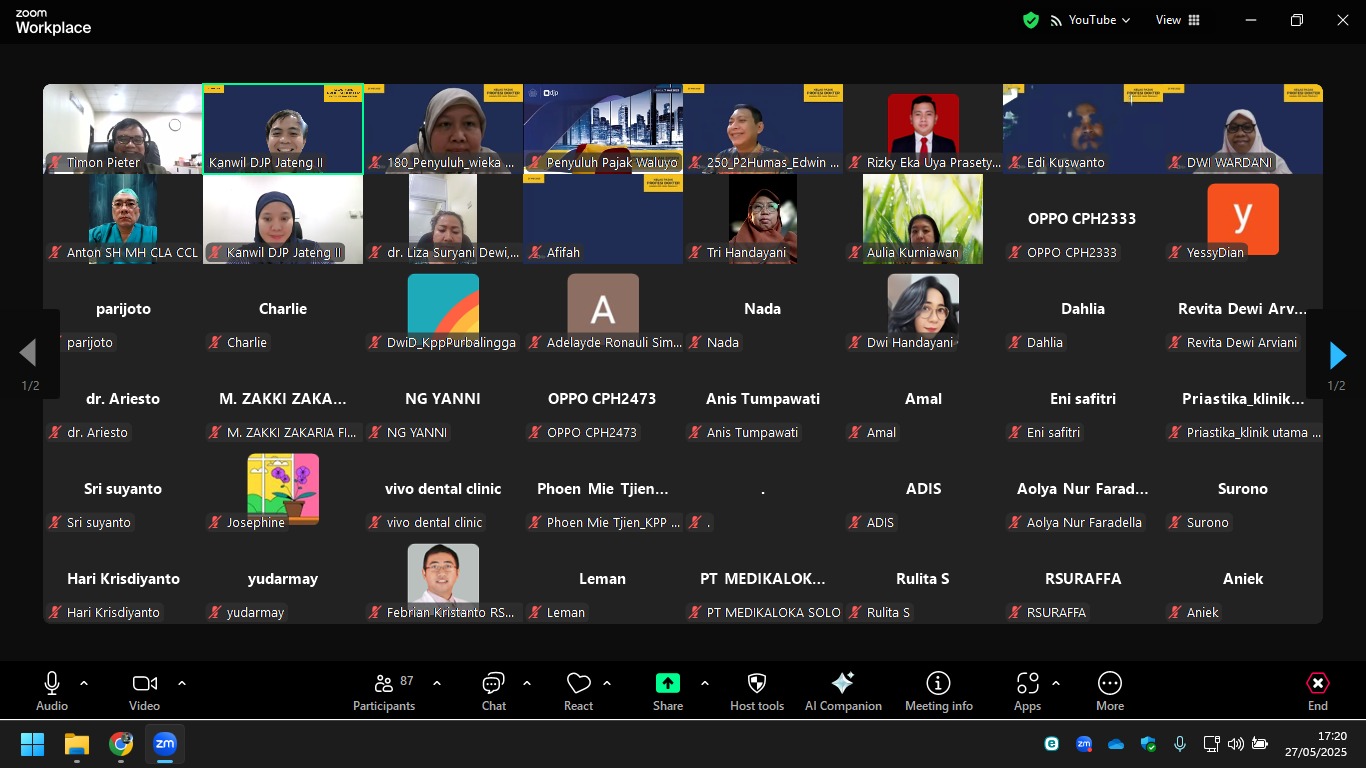Open the Participants panel
The height and width of the screenshot is (768, 1366).
(383, 691)
